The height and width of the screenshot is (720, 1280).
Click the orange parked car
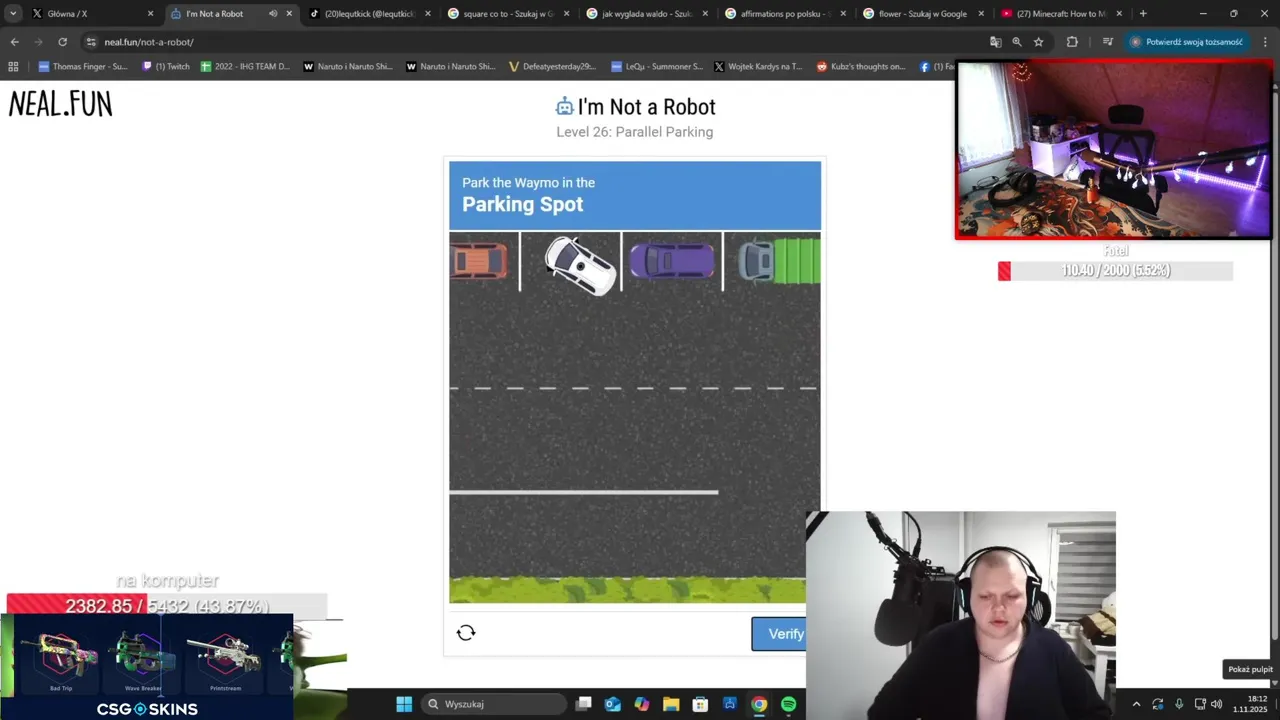click(x=479, y=262)
